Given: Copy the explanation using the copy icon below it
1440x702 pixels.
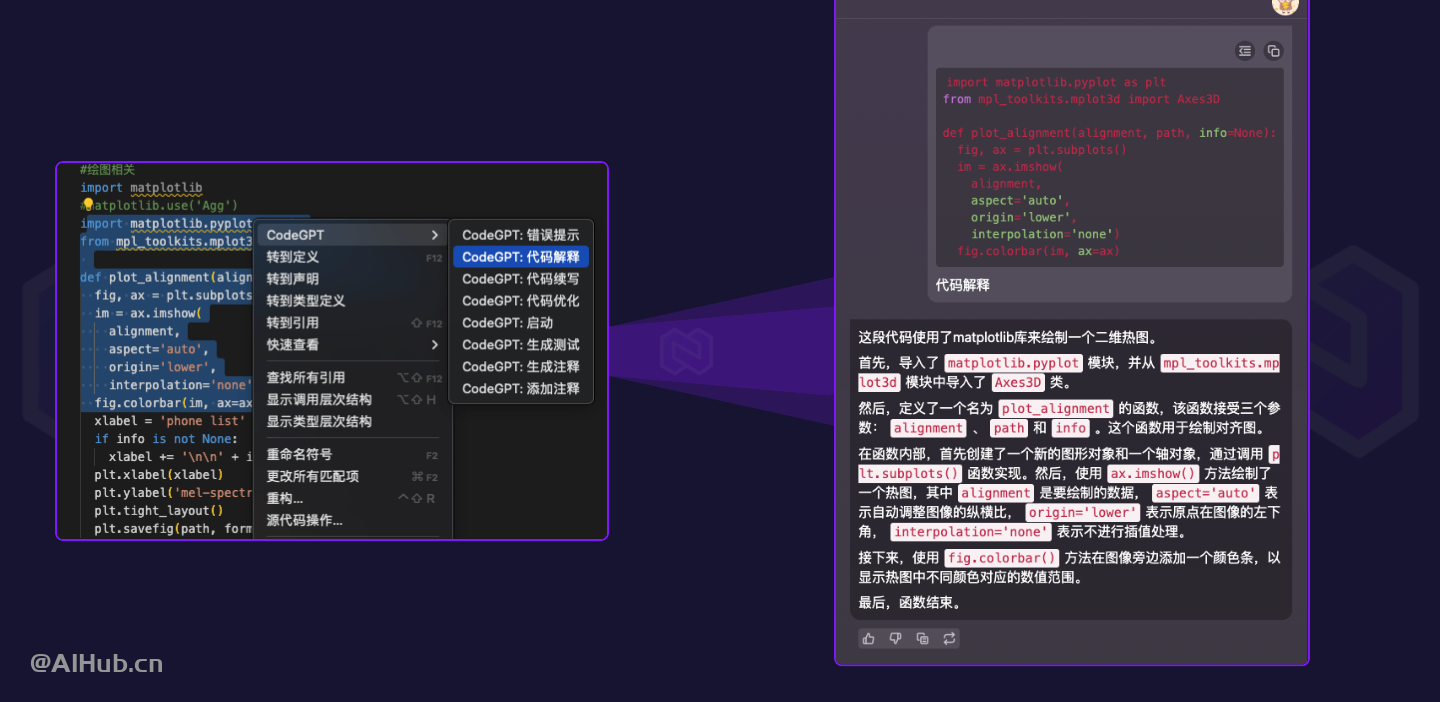Looking at the screenshot, I should (922, 638).
